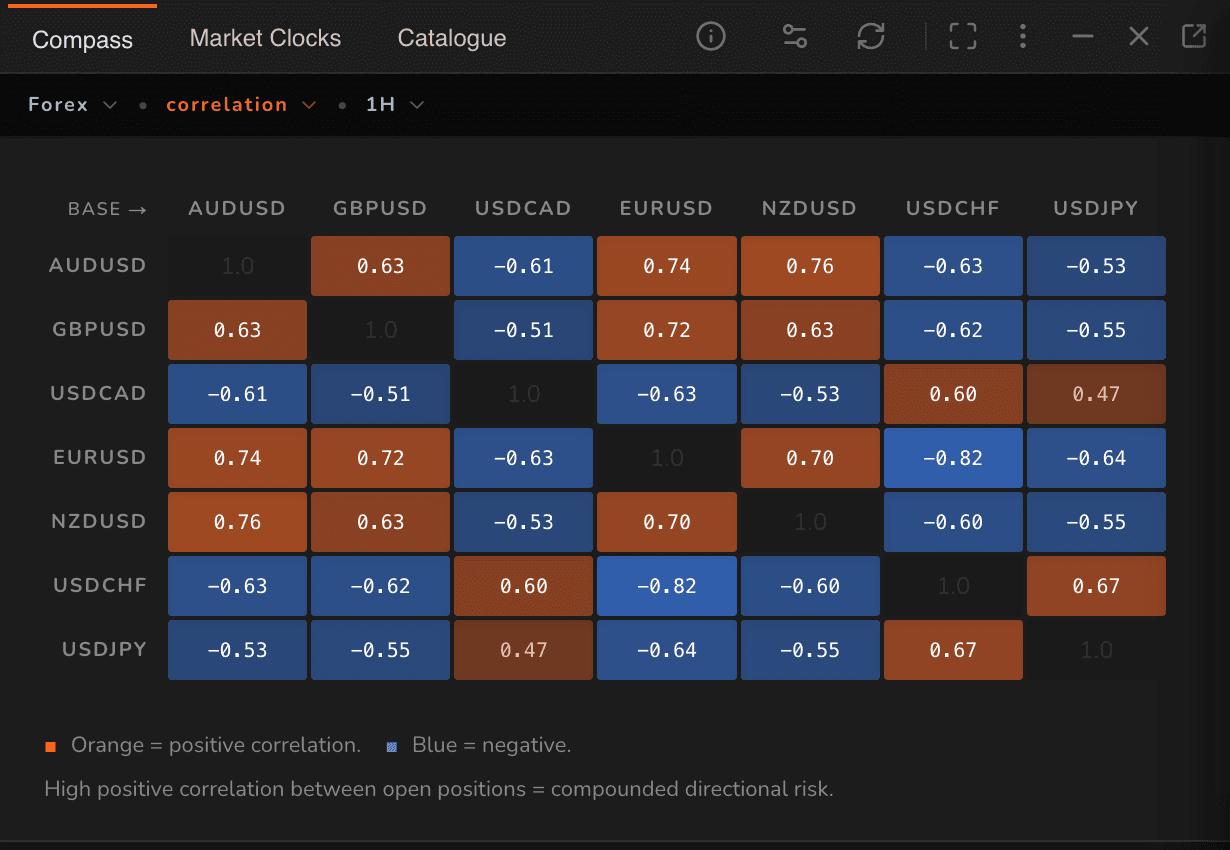
Task: Click EURUSD row, NZDUSD column cell 0.70
Action: pyautogui.click(x=810, y=458)
